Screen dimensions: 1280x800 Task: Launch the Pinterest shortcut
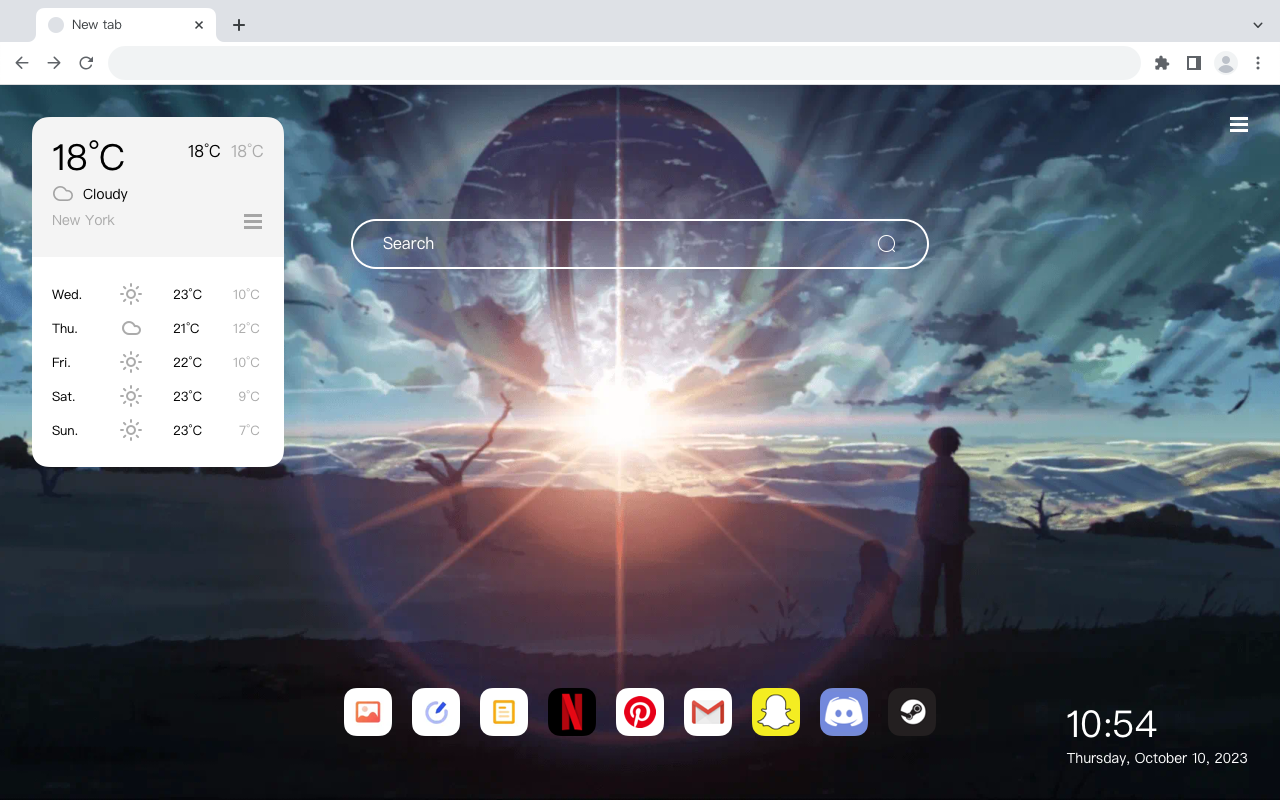click(640, 712)
